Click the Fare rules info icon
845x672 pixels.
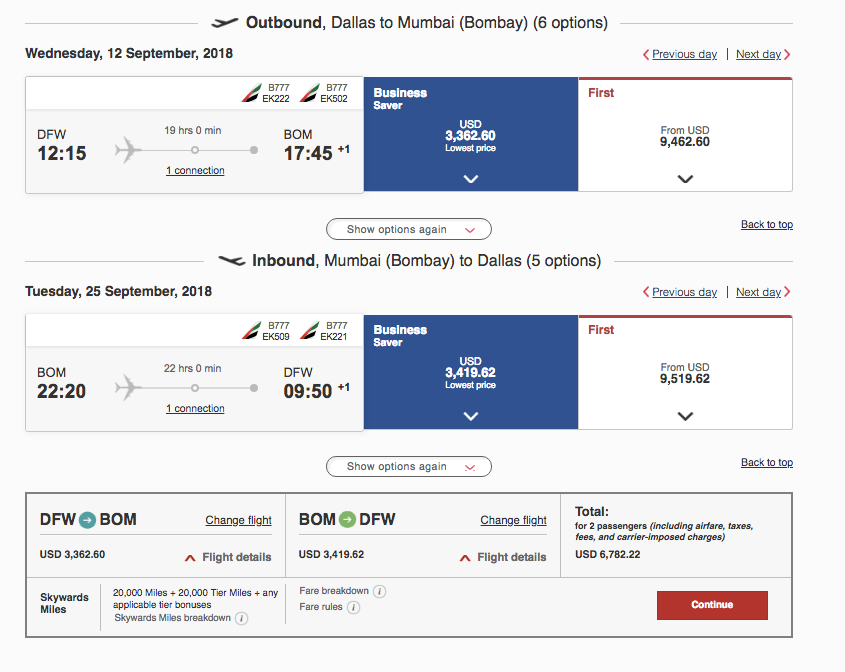[x=353, y=607]
